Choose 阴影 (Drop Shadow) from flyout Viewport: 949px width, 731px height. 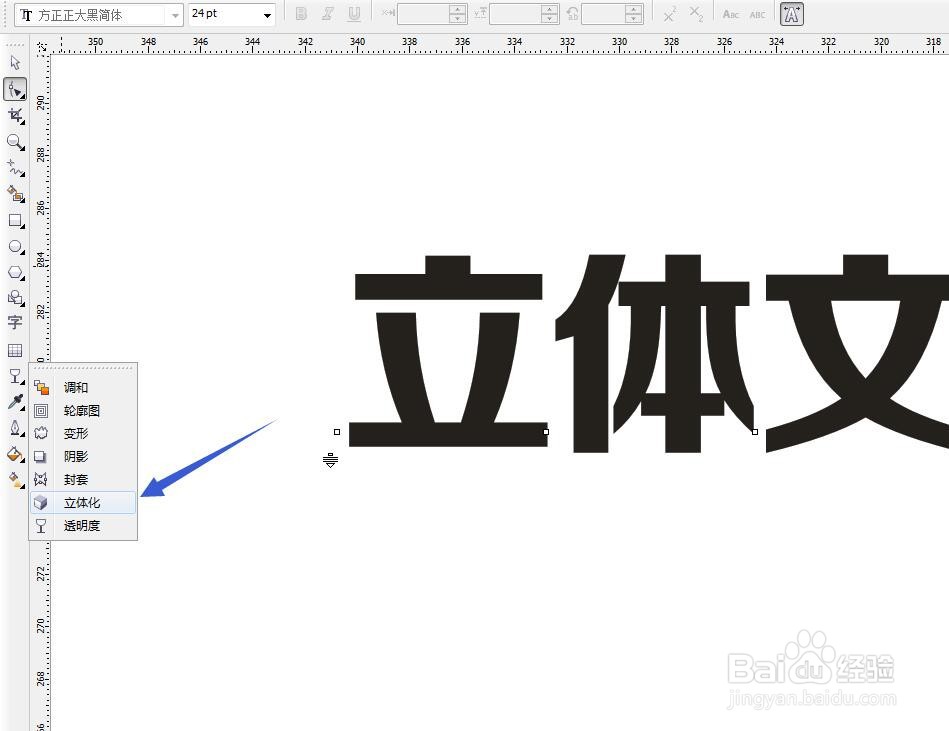(x=83, y=456)
